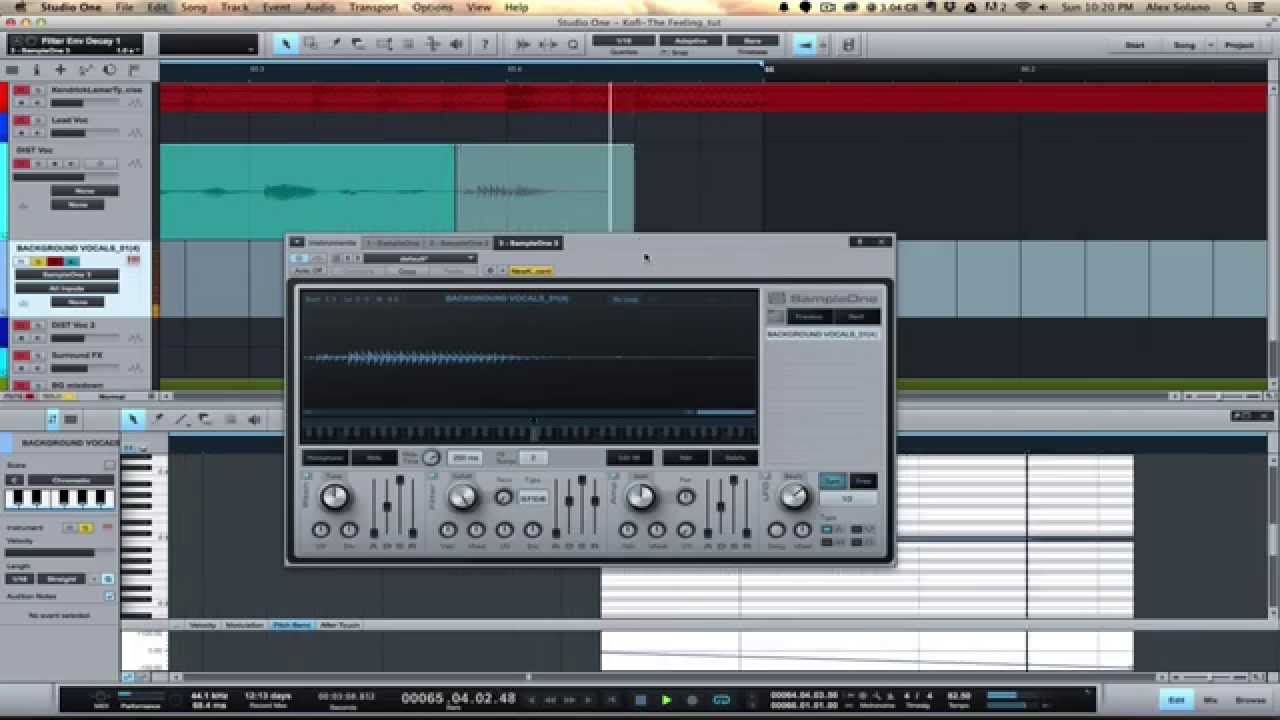Click the SampleOne folder icon beside Previous
The height and width of the screenshot is (720, 1280).
pyautogui.click(x=776, y=316)
